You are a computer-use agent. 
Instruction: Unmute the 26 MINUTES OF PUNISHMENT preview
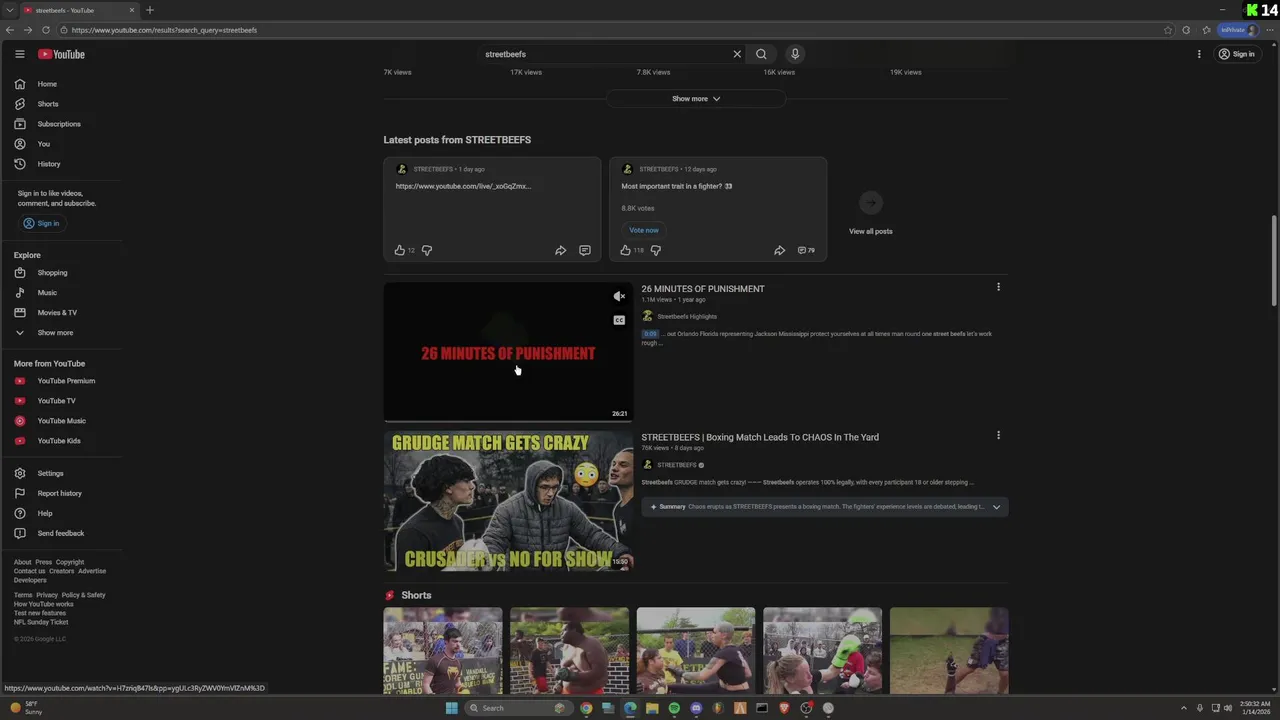[619, 296]
